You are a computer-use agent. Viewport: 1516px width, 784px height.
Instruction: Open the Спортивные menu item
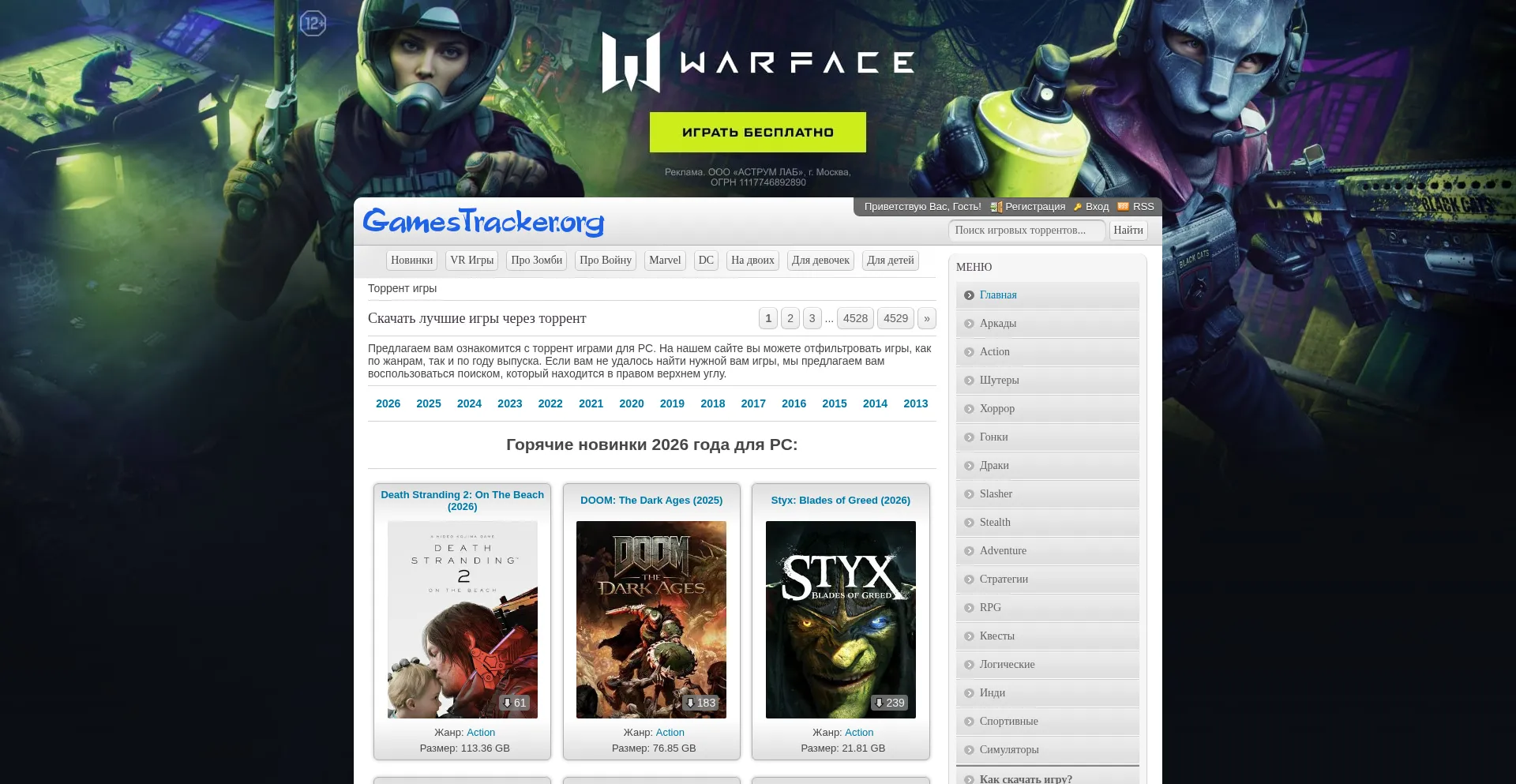1047,722
